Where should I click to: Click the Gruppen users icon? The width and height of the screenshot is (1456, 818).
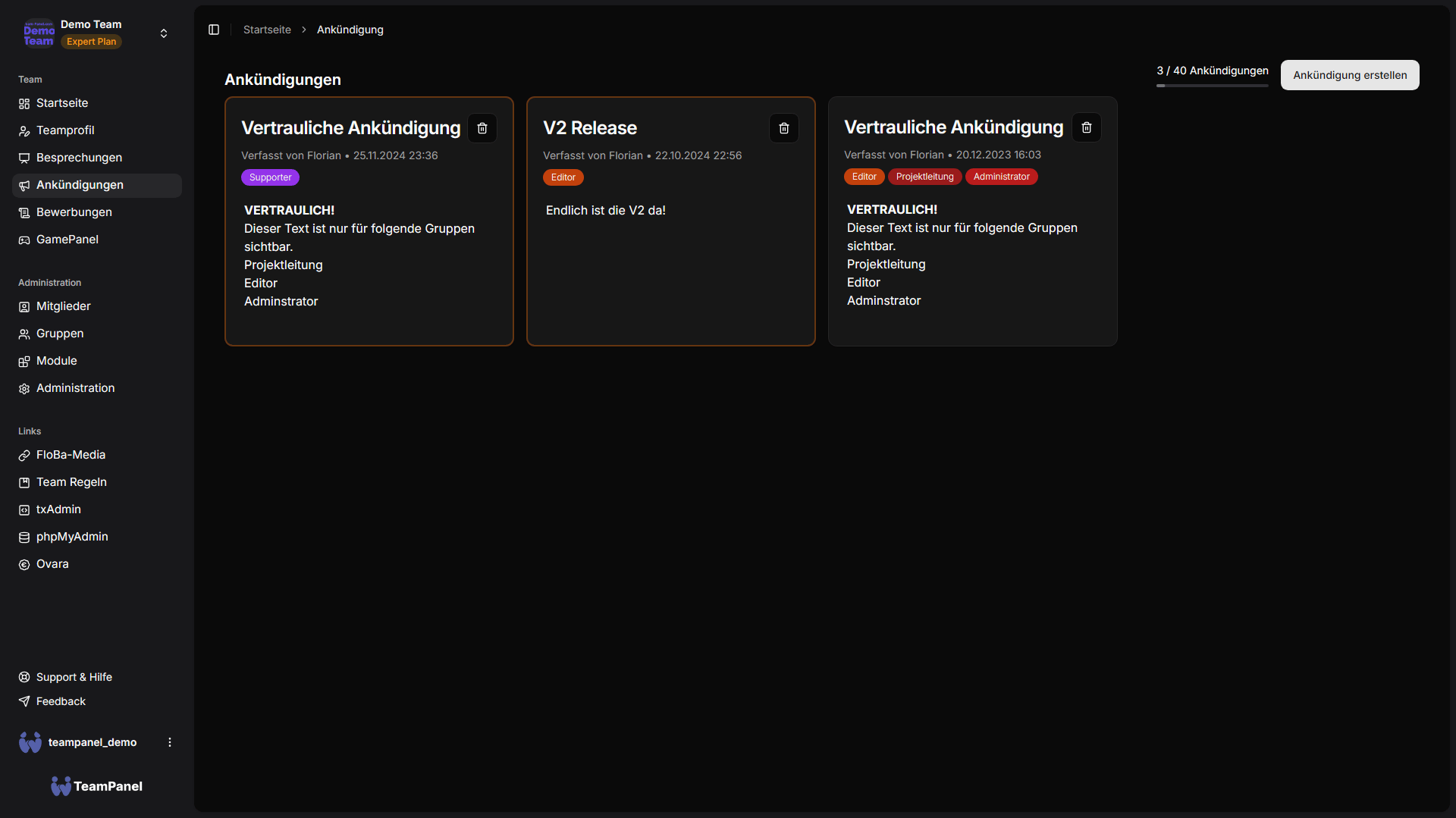pyautogui.click(x=24, y=334)
